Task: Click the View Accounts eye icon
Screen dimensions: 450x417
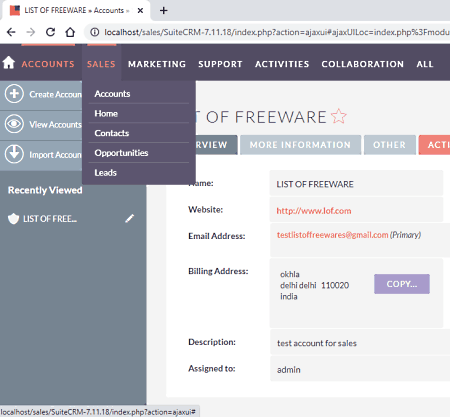Action: pyautogui.click(x=14, y=124)
